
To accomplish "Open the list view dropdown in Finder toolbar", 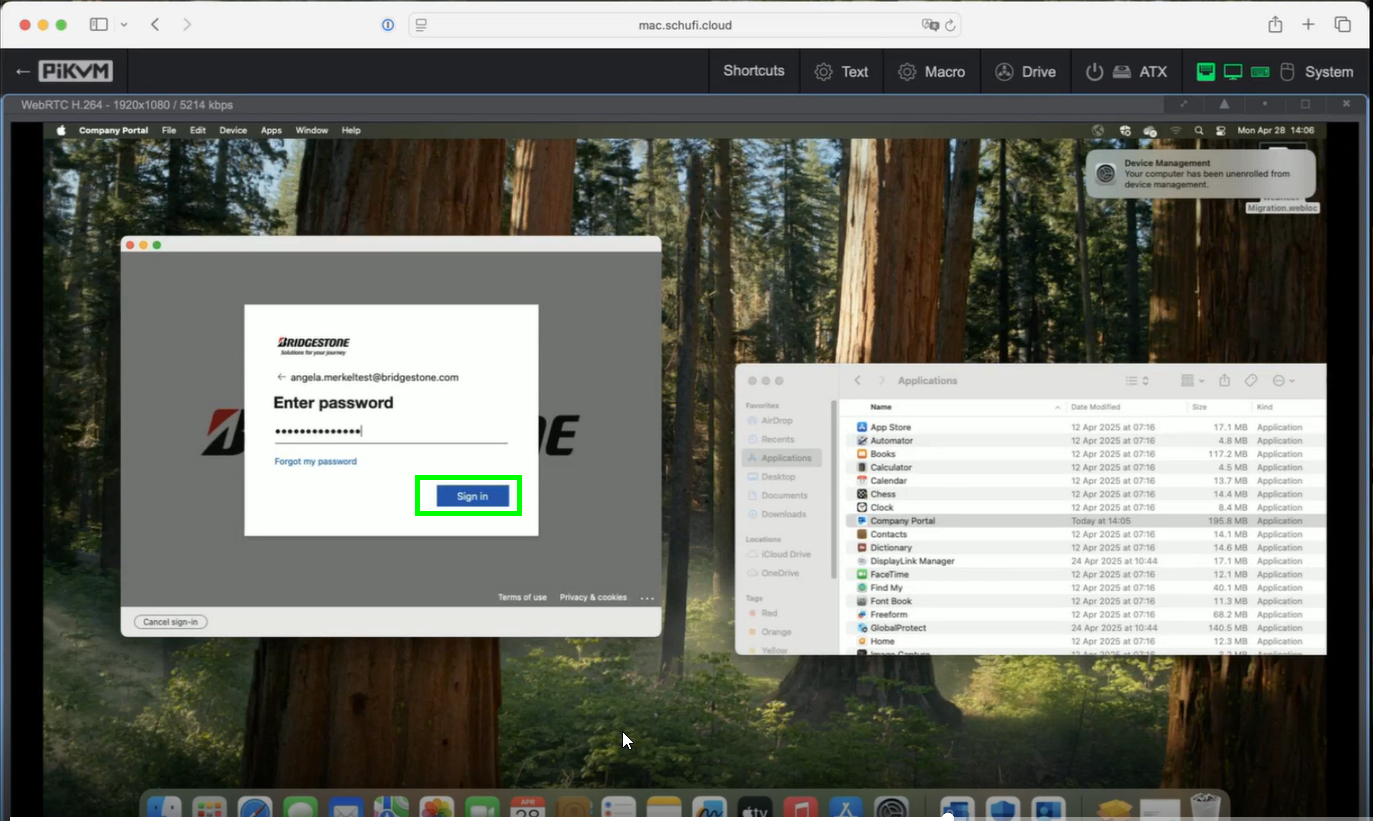I will [x=1137, y=381].
